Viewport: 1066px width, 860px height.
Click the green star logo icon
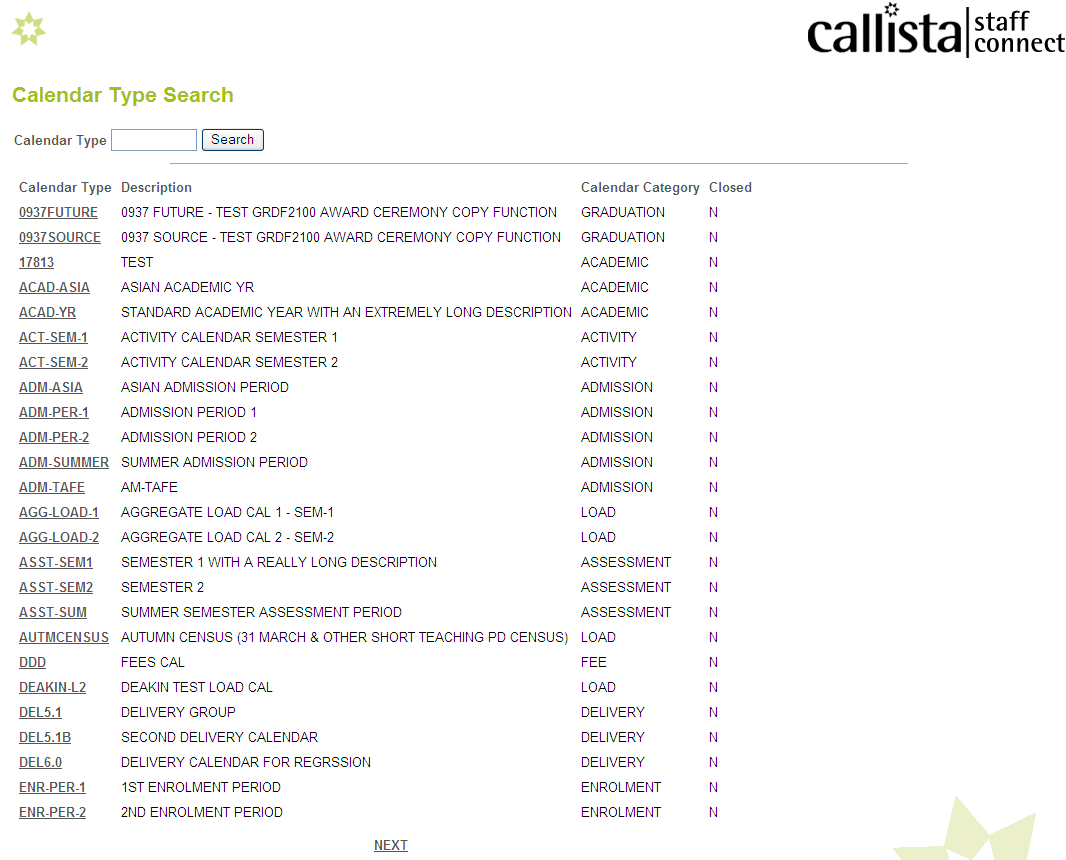pyautogui.click(x=29, y=29)
